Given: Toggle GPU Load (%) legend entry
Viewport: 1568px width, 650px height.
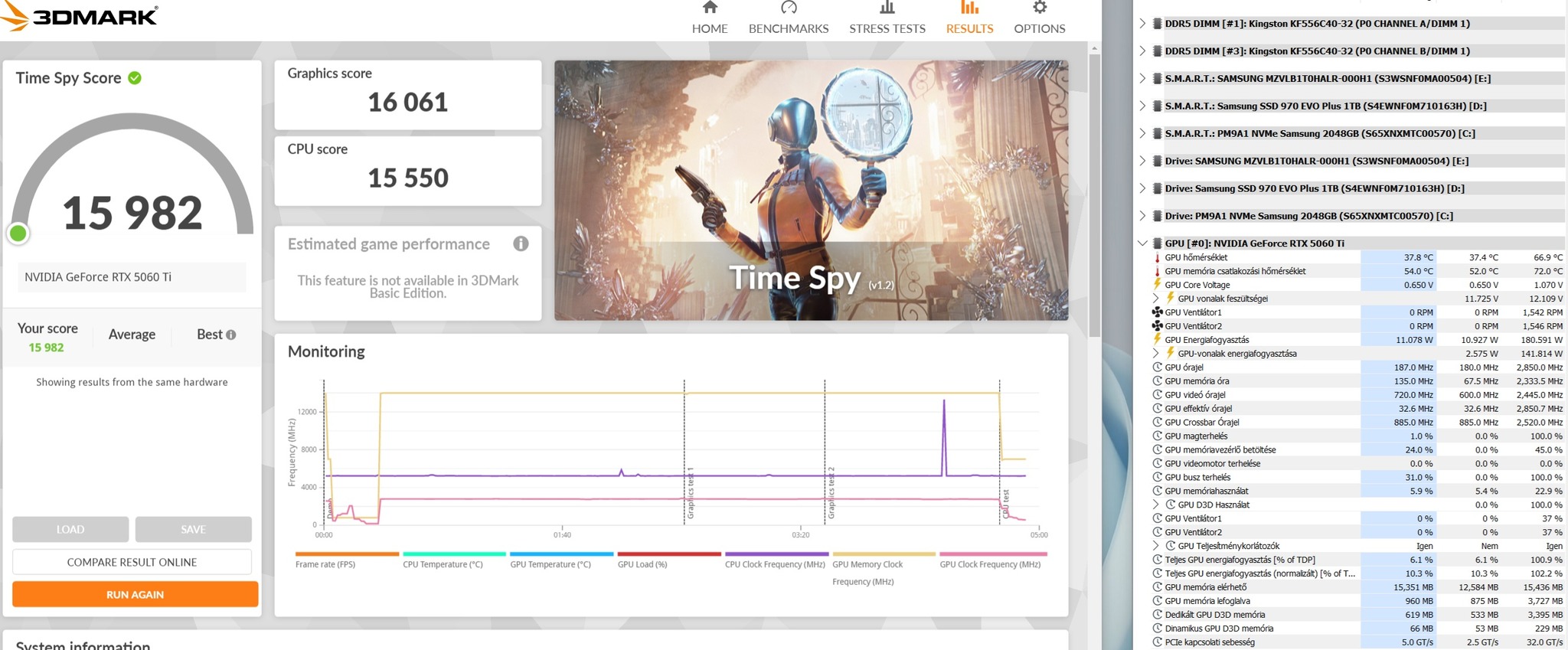Looking at the screenshot, I should click(x=642, y=564).
